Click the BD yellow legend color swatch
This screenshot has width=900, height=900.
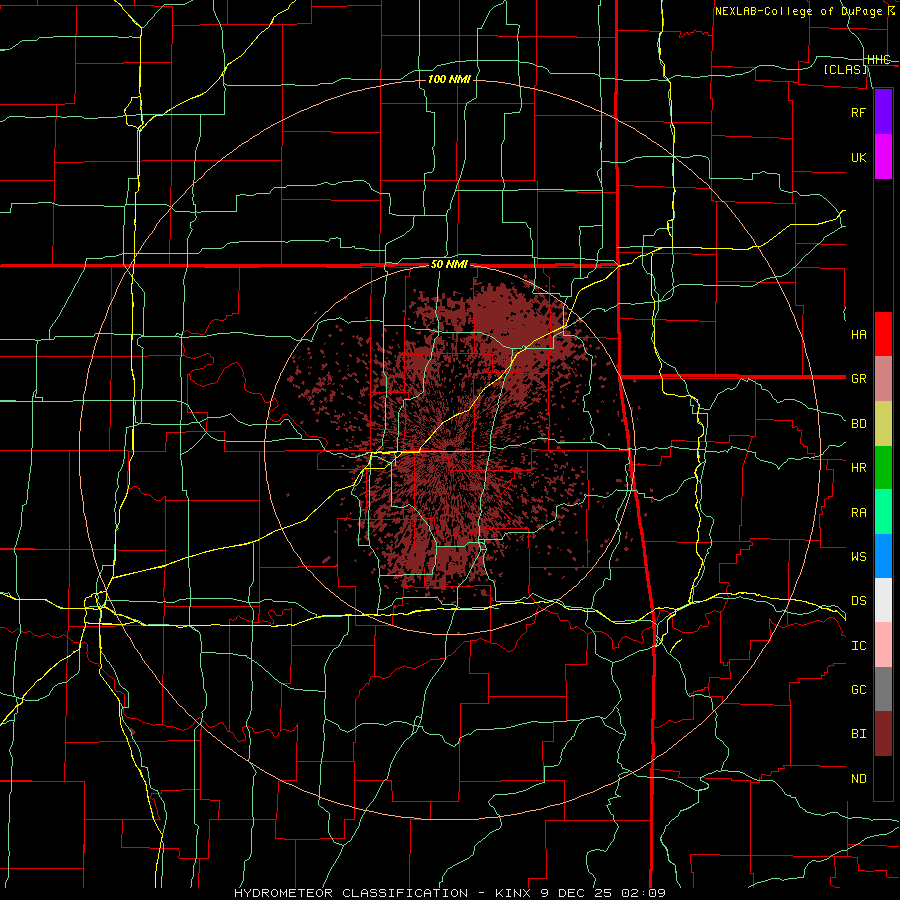tap(883, 424)
